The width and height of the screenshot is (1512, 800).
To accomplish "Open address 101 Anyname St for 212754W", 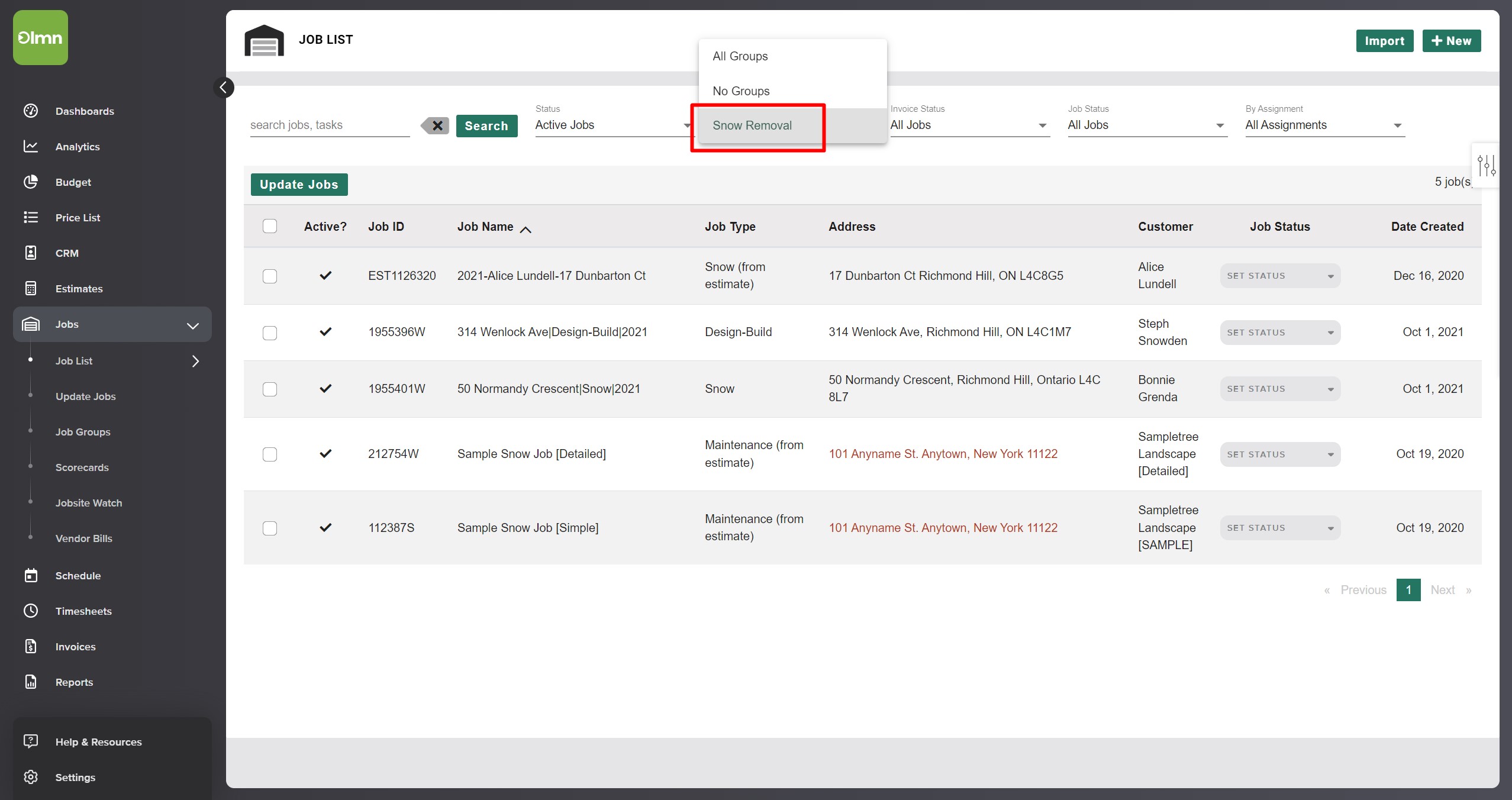I will 943,454.
